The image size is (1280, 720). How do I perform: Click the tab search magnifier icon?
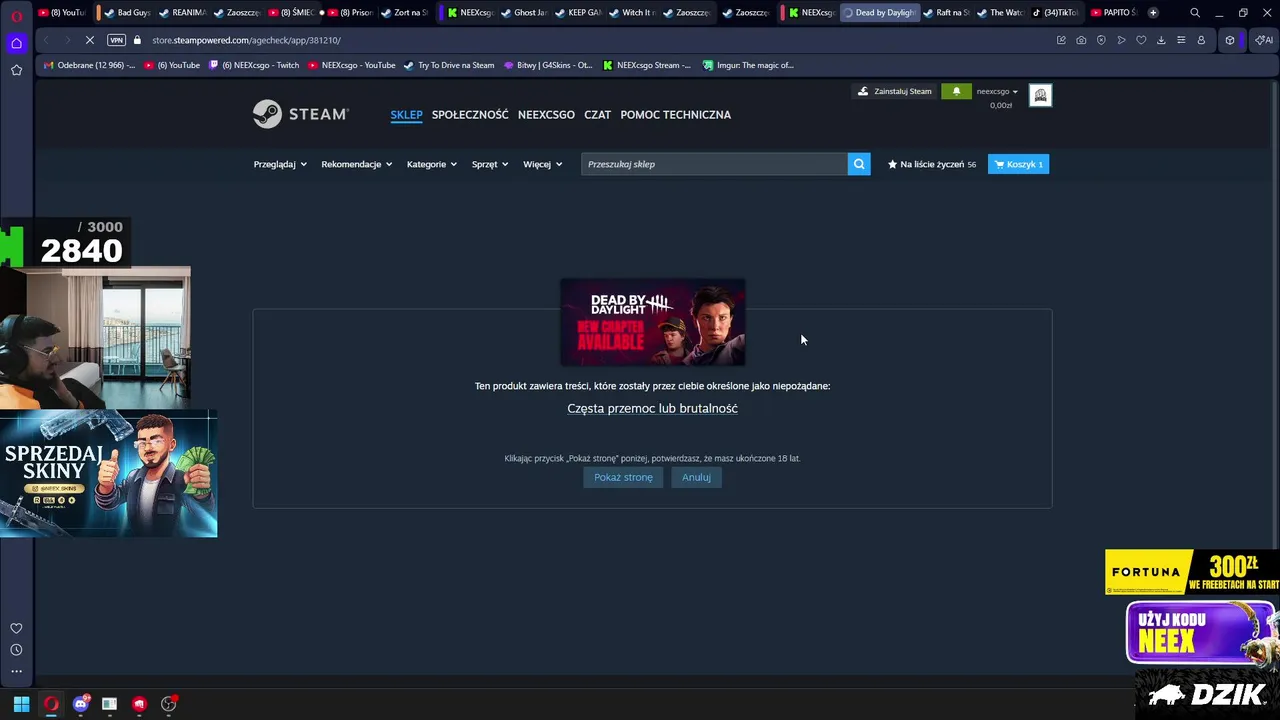(1195, 13)
